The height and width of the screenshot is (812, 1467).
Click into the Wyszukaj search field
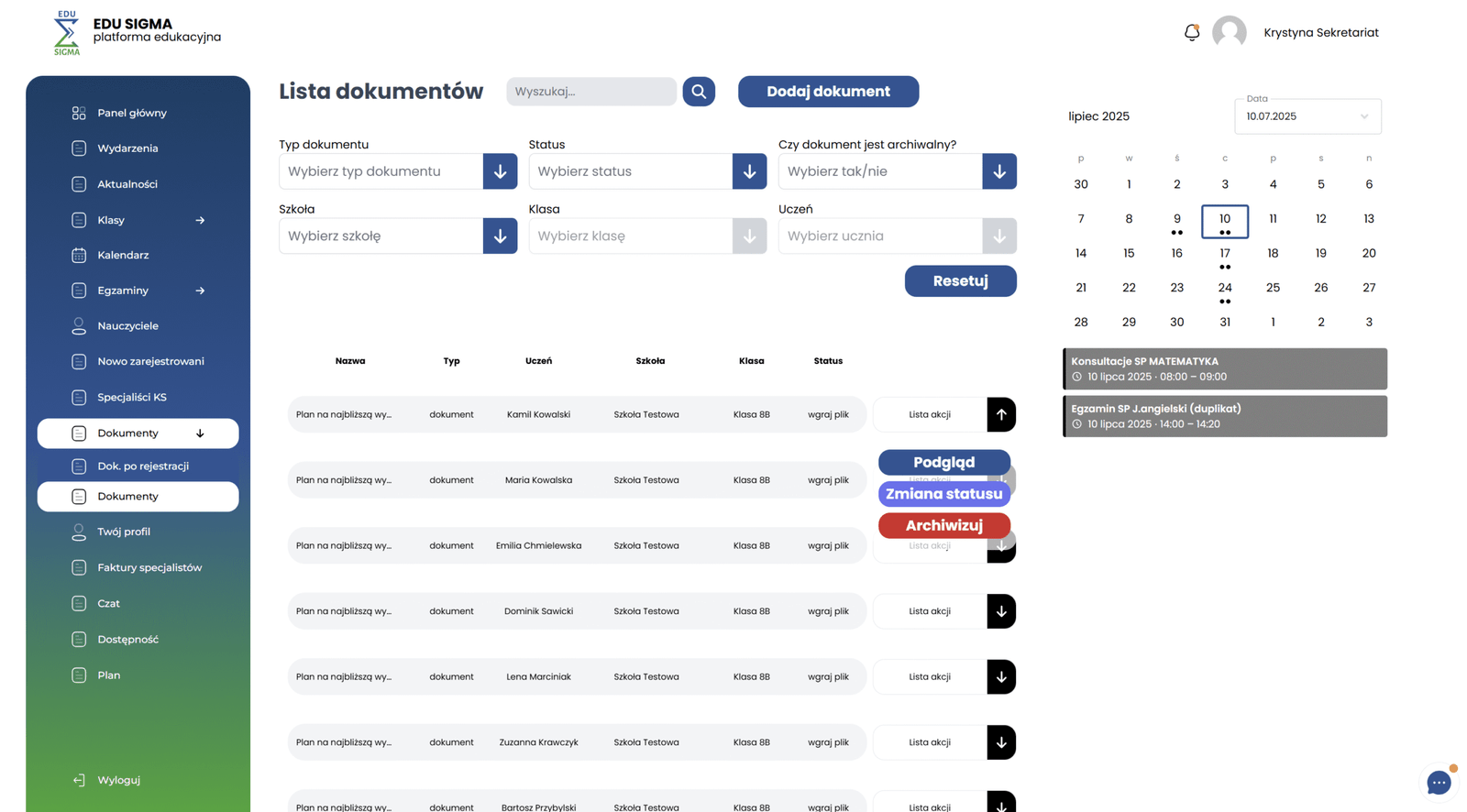pyautogui.click(x=590, y=92)
